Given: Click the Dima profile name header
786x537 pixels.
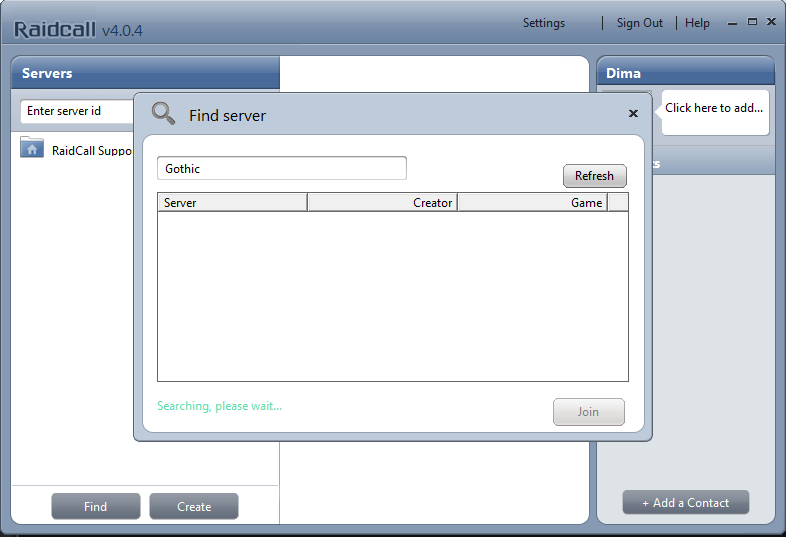Looking at the screenshot, I should (x=623, y=73).
